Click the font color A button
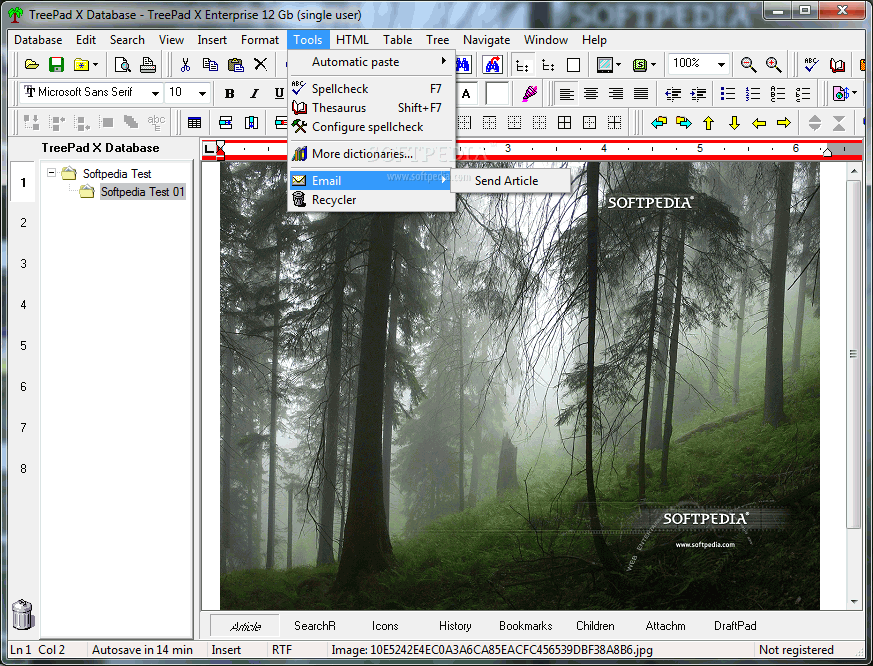 coord(466,94)
